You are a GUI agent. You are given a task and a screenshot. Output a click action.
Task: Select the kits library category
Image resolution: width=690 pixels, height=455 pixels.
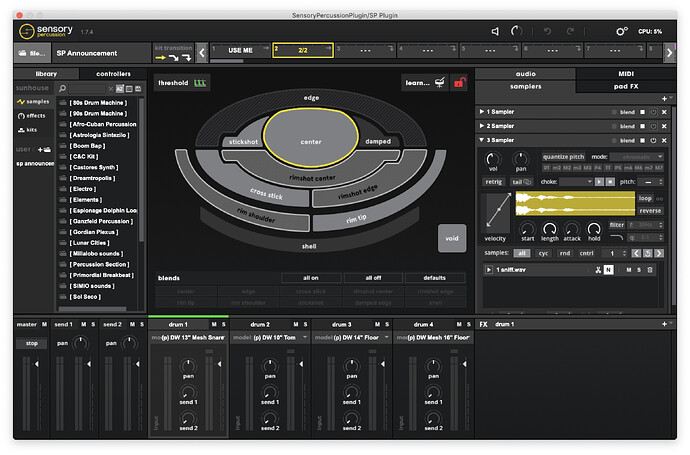click(x=28, y=130)
